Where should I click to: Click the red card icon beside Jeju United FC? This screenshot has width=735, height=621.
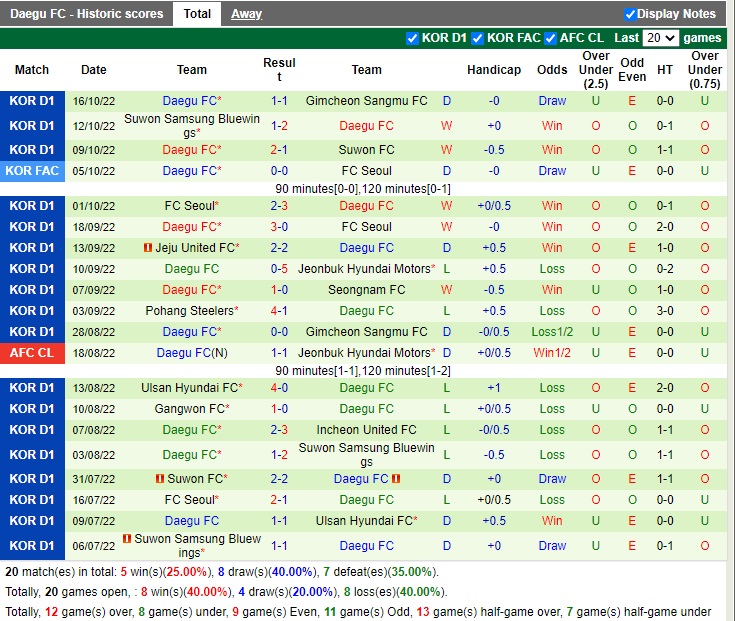click(x=147, y=248)
